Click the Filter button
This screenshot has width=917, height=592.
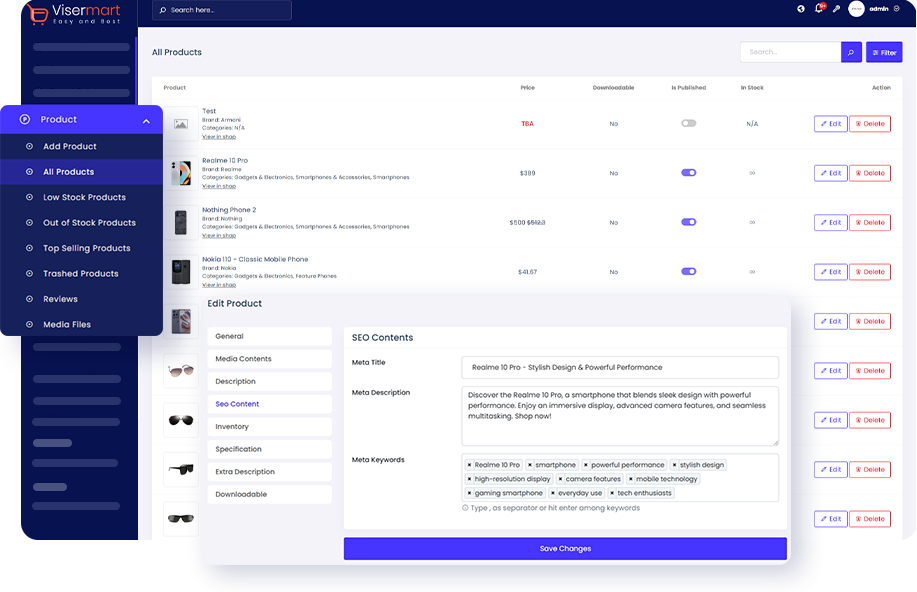[x=884, y=52]
